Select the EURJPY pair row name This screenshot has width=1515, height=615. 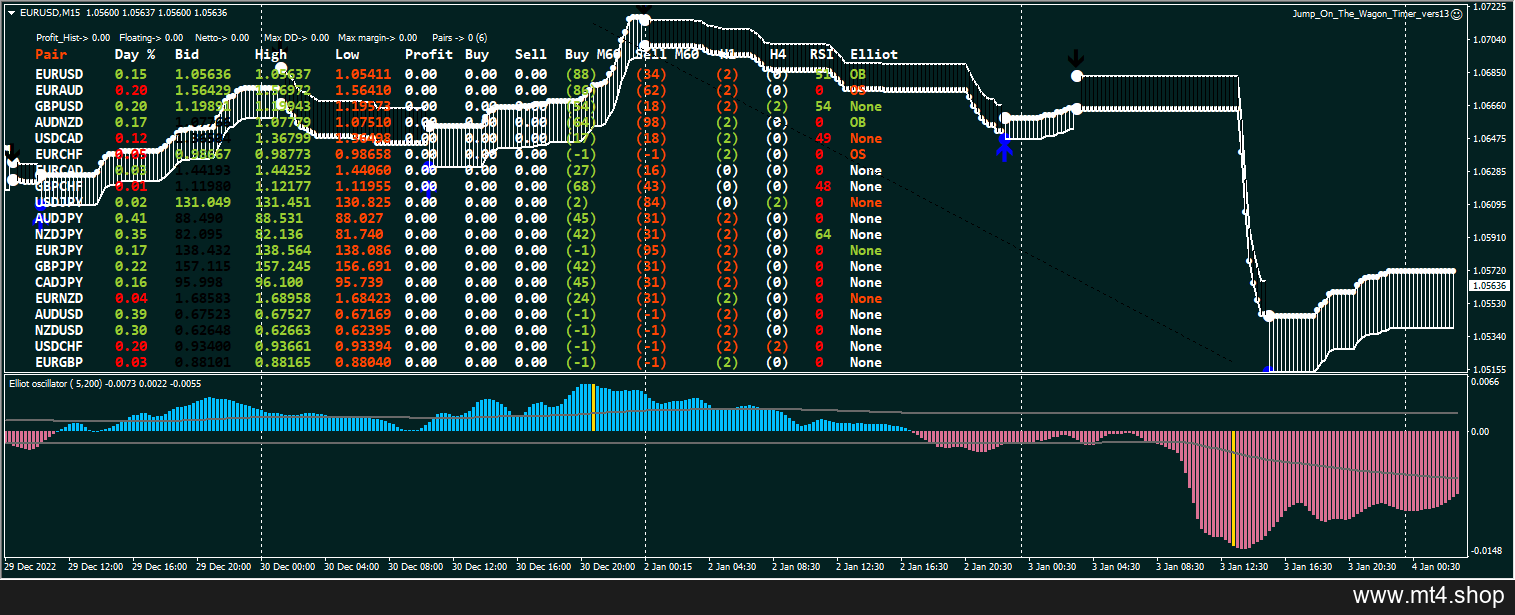coord(59,250)
